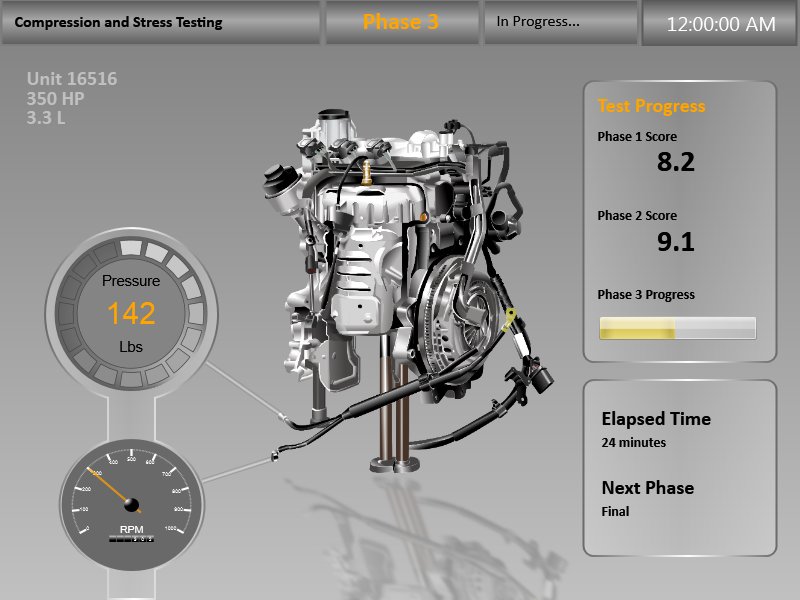This screenshot has width=800, height=600.
Task: Click the engine stand base feet
Action: pos(395,465)
